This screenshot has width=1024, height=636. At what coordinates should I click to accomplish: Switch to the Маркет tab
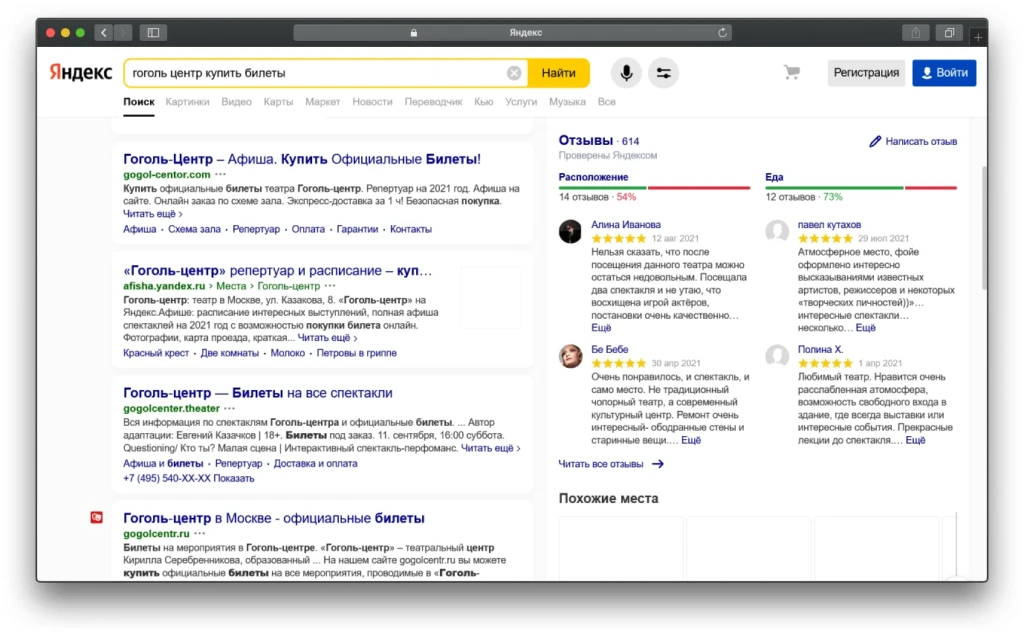323,102
